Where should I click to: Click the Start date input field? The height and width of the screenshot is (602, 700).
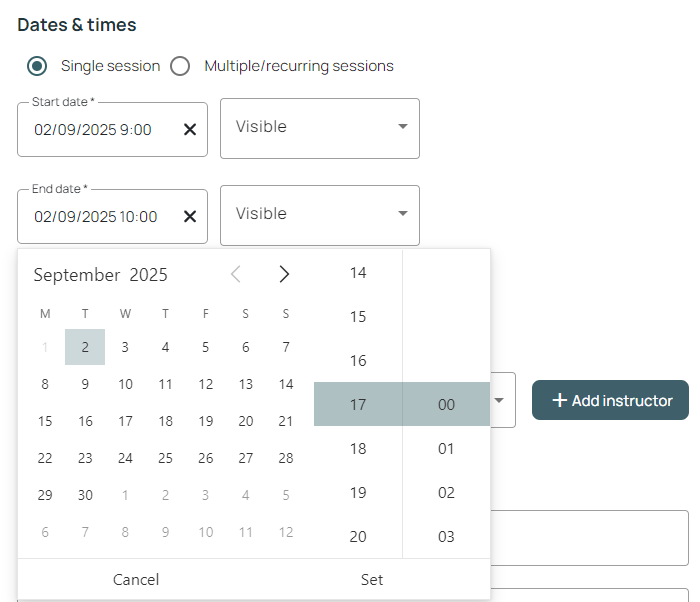tap(100, 130)
